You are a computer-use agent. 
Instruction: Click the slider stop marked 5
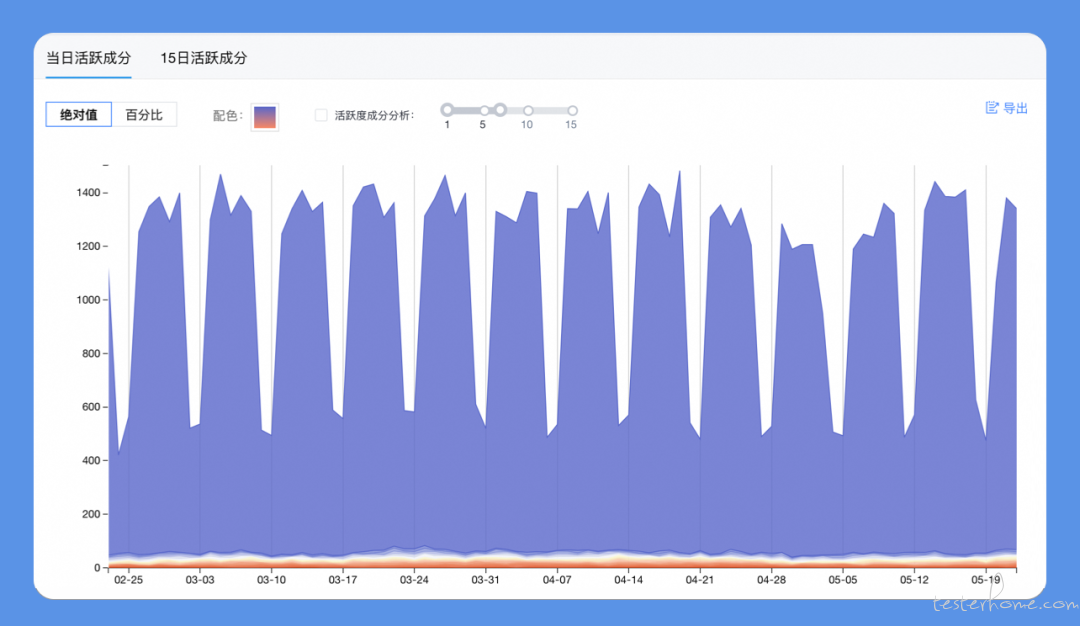484,110
